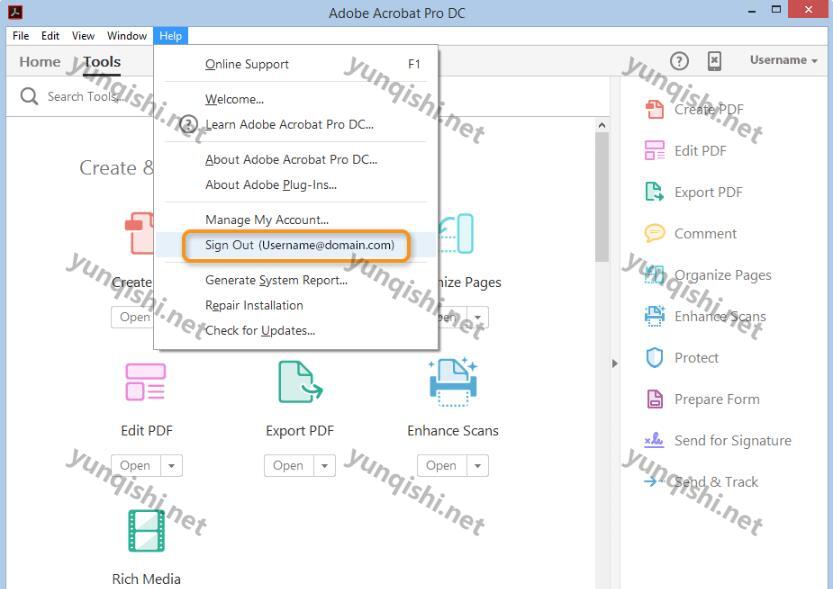Open the File menu

[x=21, y=36]
